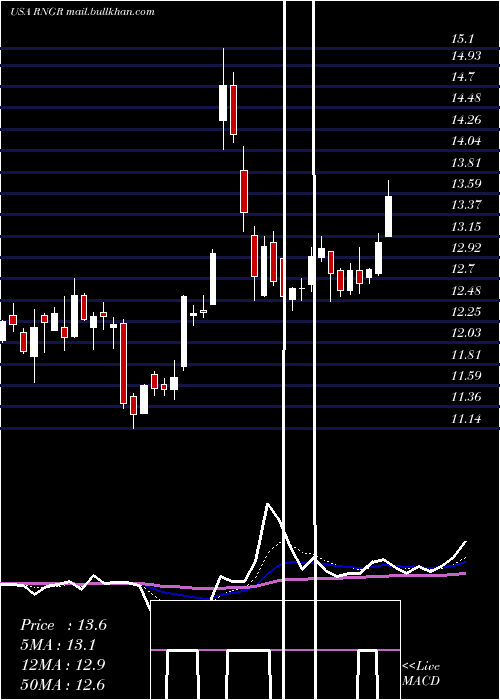Click the long red candlestick dropping to 11.36
This screenshot has height=700, width=500.
(x=123, y=363)
